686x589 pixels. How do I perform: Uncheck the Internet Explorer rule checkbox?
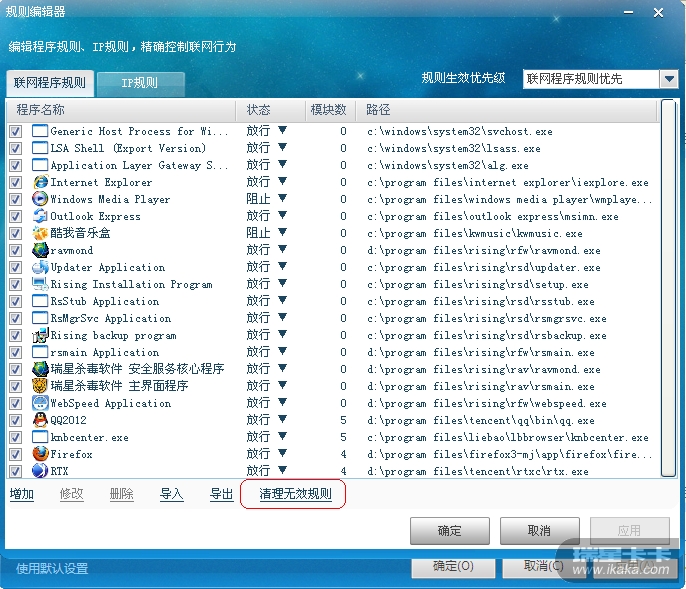pyautogui.click(x=16, y=182)
